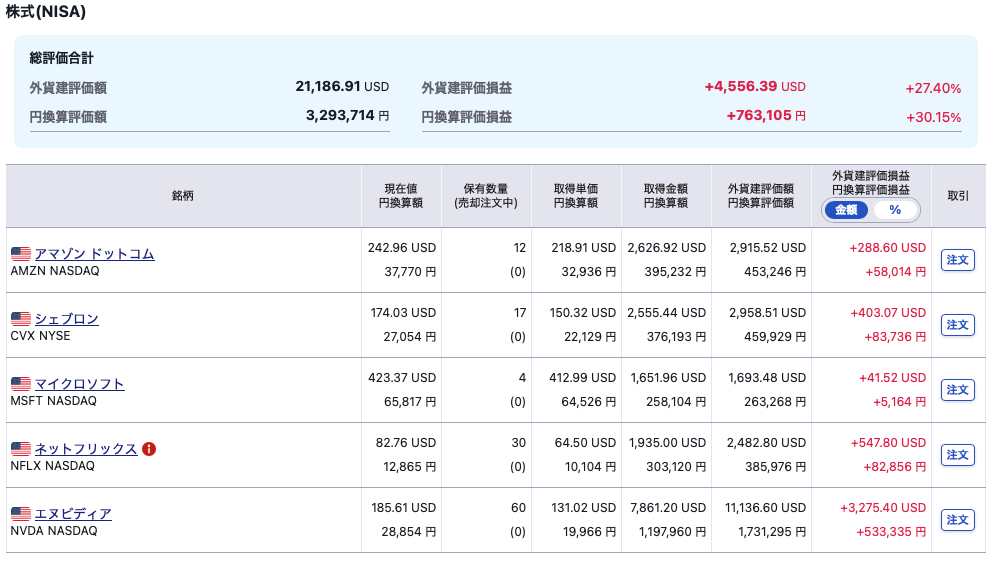Click the 保有数量 column header
Screen dimensions: 1001x564
click(485, 195)
